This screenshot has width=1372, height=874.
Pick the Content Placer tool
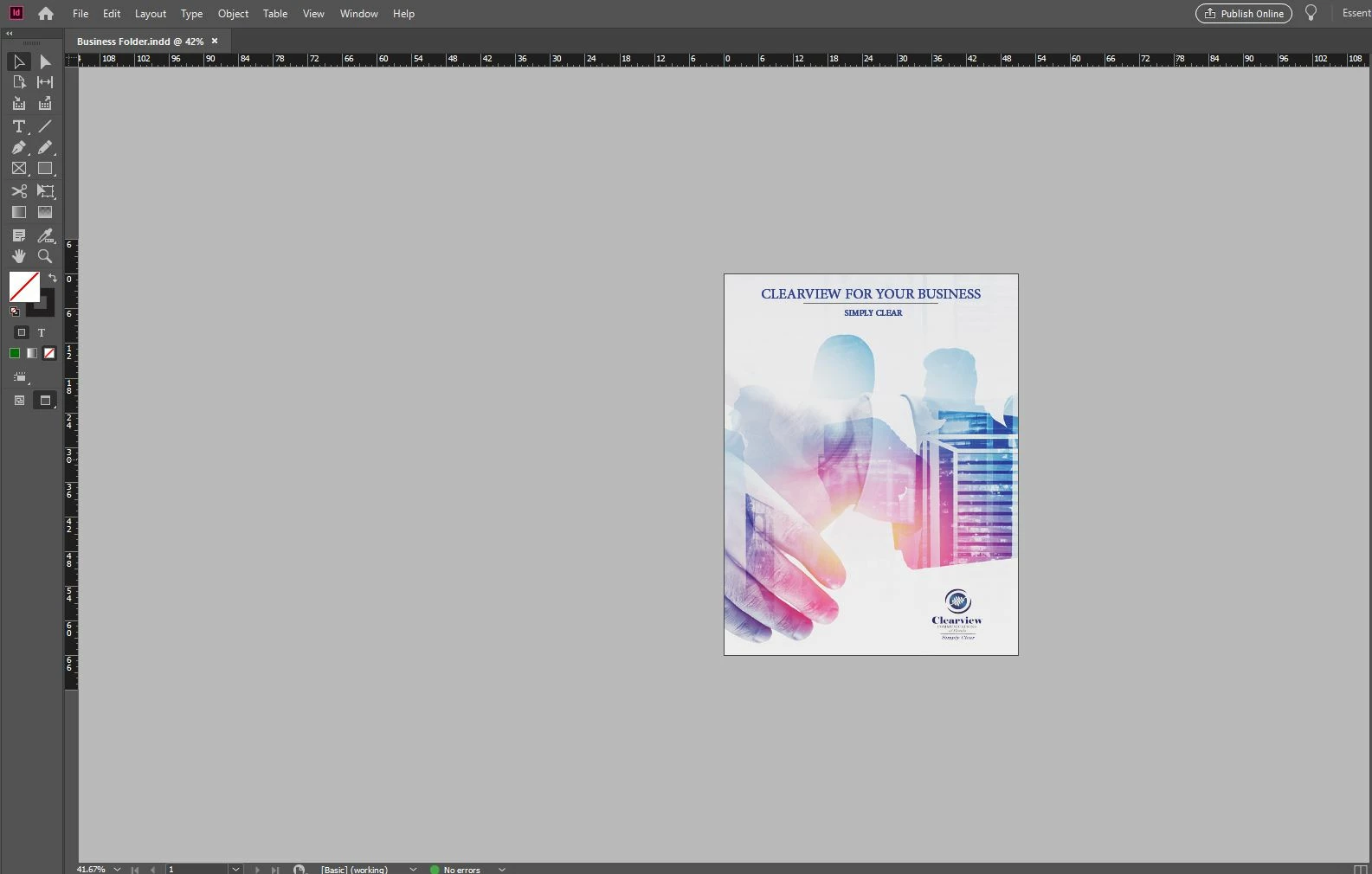click(45, 103)
